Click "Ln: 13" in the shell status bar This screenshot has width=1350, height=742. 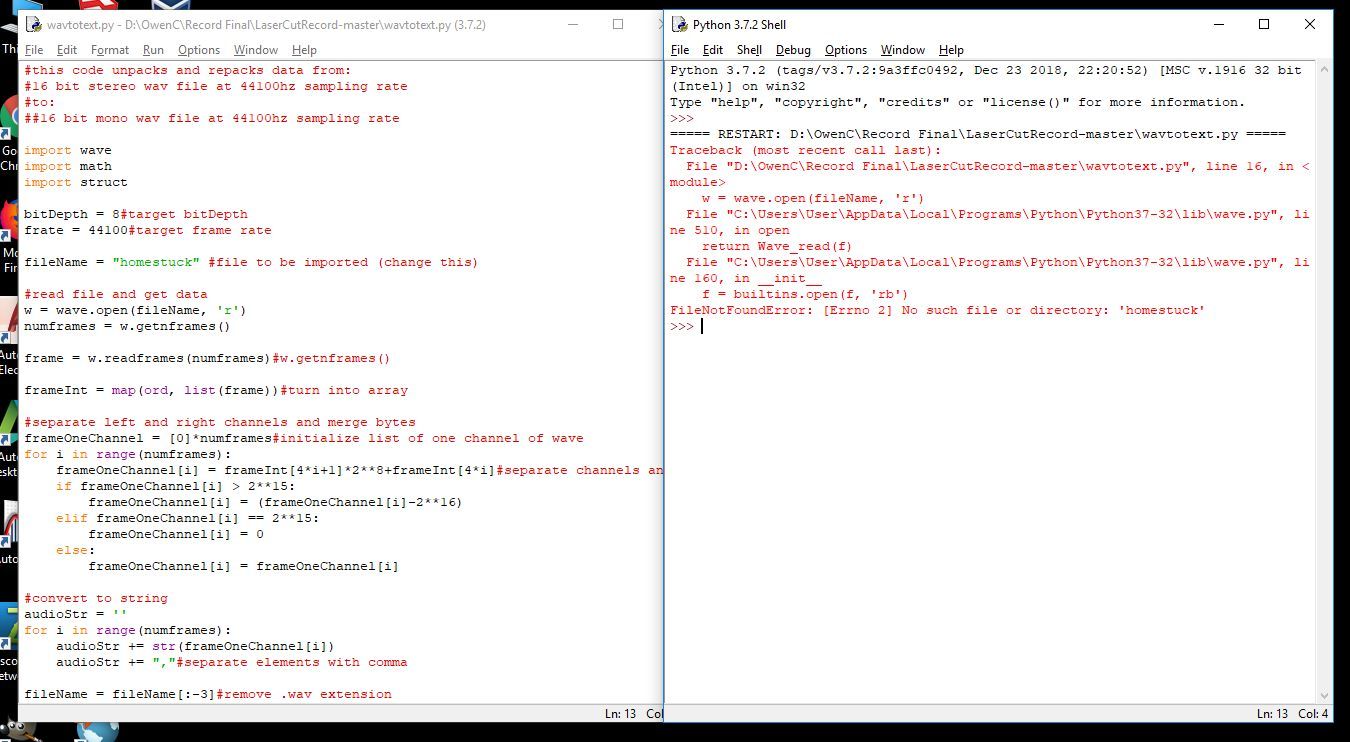1273,714
